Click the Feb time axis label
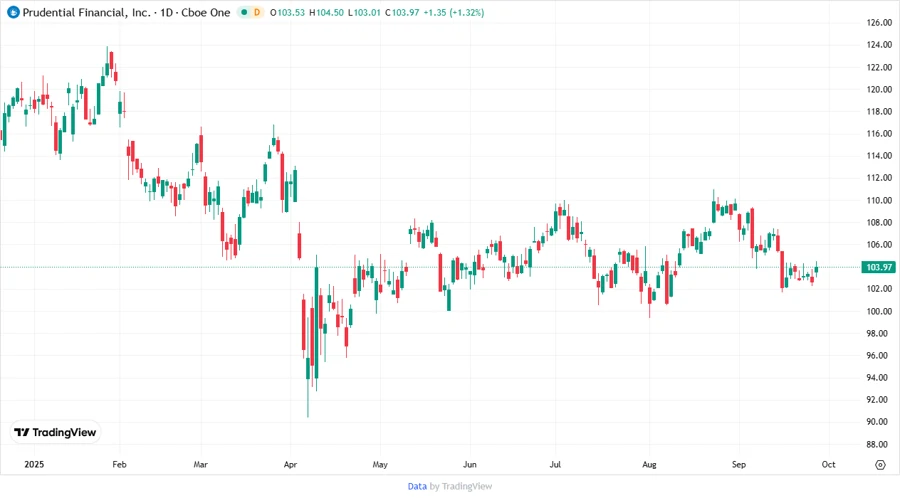The height and width of the screenshot is (498, 900). [119, 464]
